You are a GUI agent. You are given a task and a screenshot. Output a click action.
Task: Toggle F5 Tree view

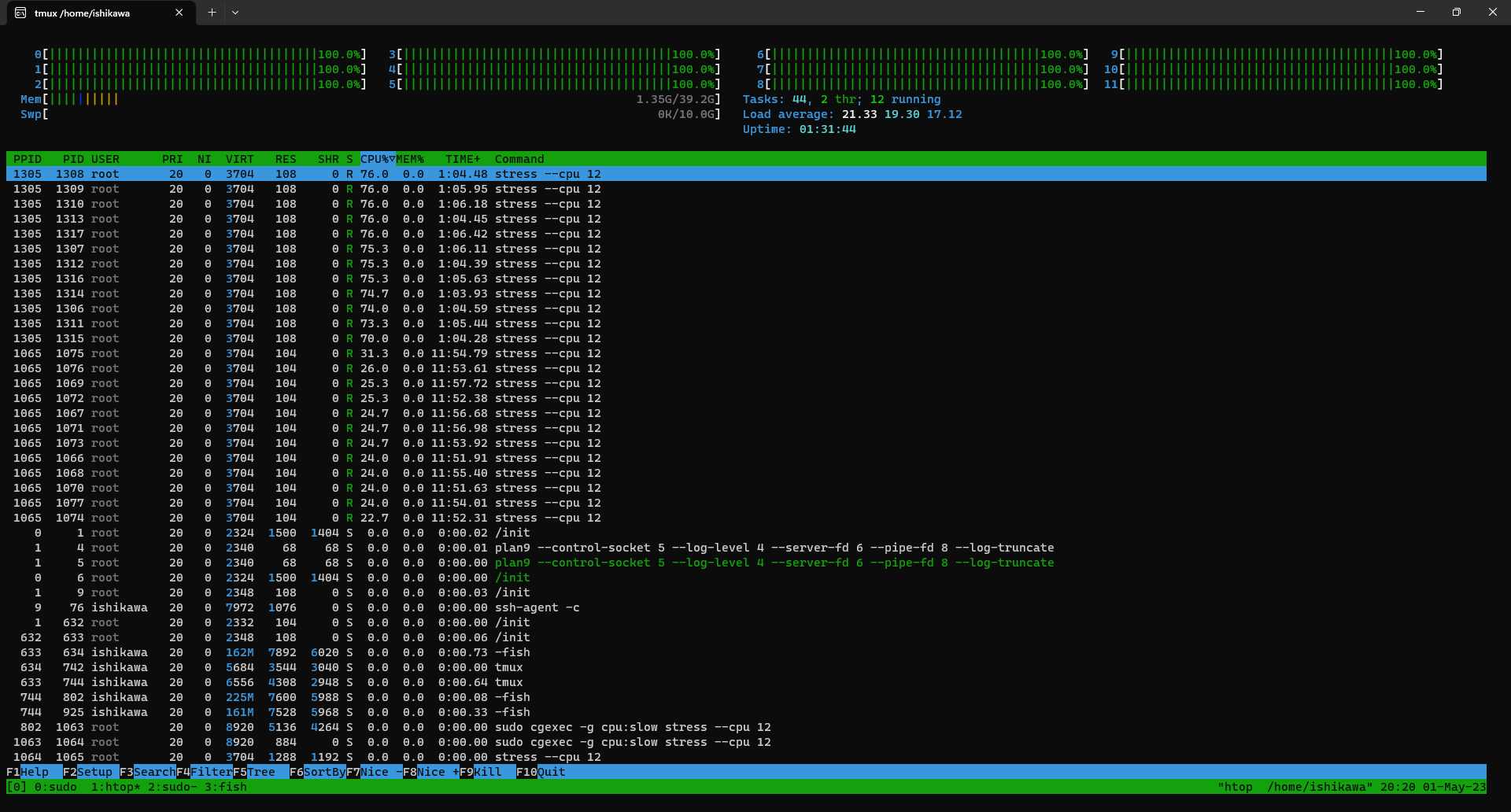260,772
